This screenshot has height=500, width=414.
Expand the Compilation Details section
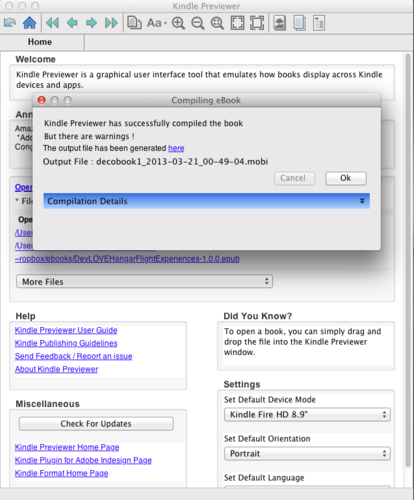206,201
